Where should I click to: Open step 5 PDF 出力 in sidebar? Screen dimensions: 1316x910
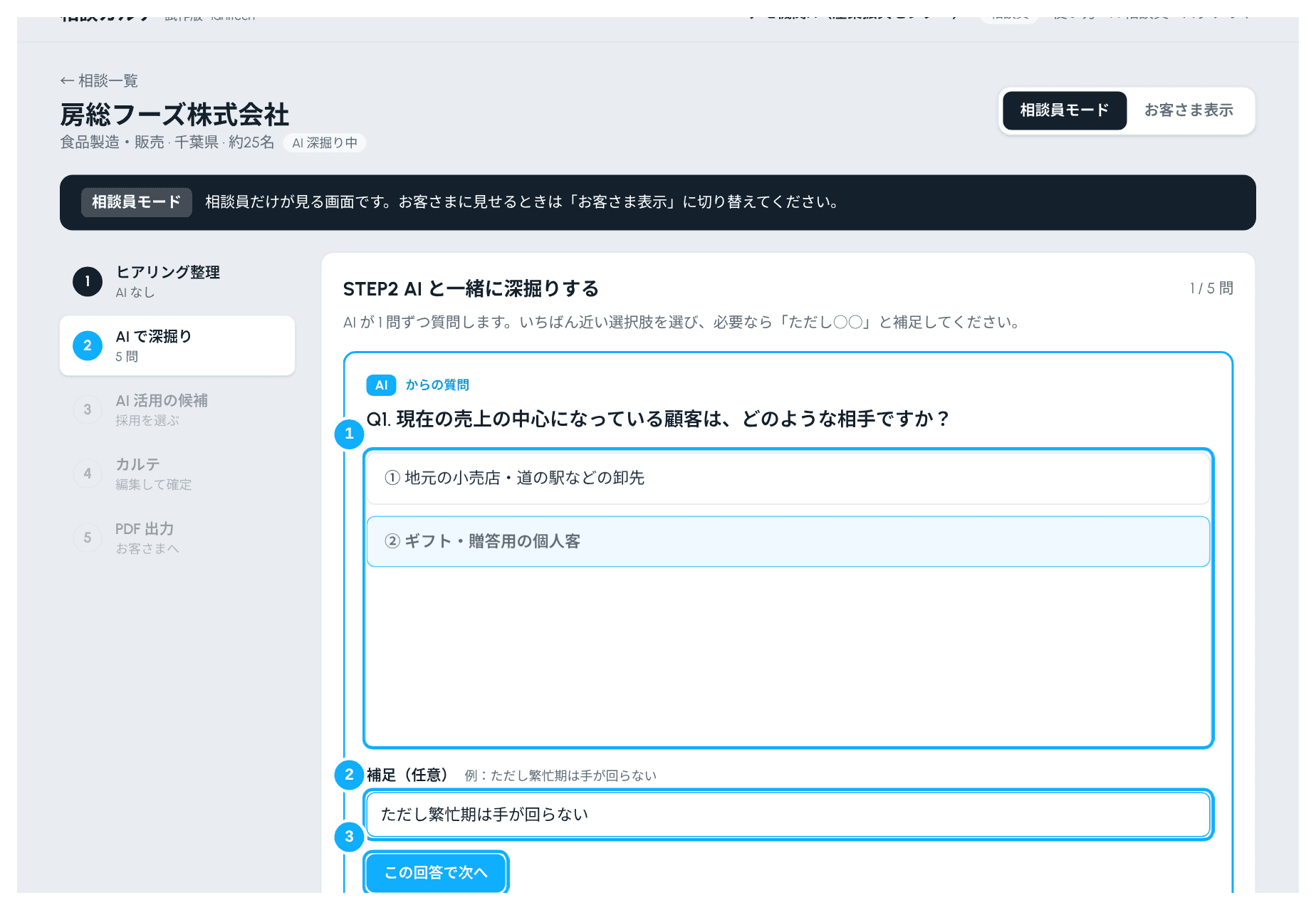(x=177, y=538)
